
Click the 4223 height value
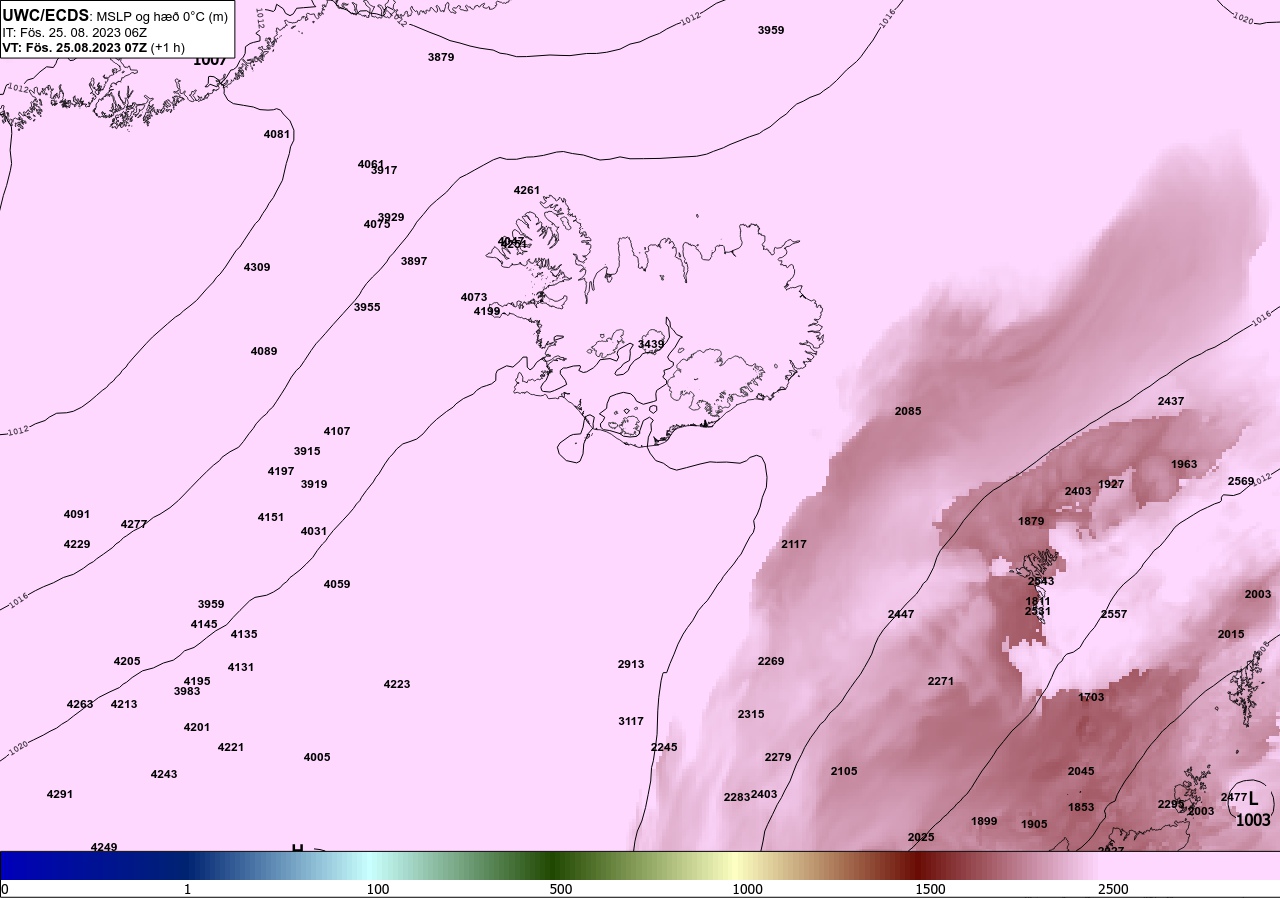pos(397,684)
